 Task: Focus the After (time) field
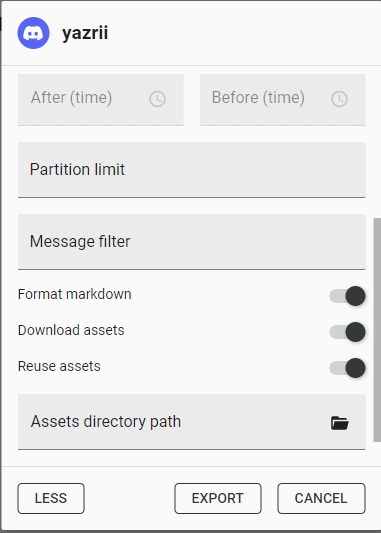[x=101, y=100]
